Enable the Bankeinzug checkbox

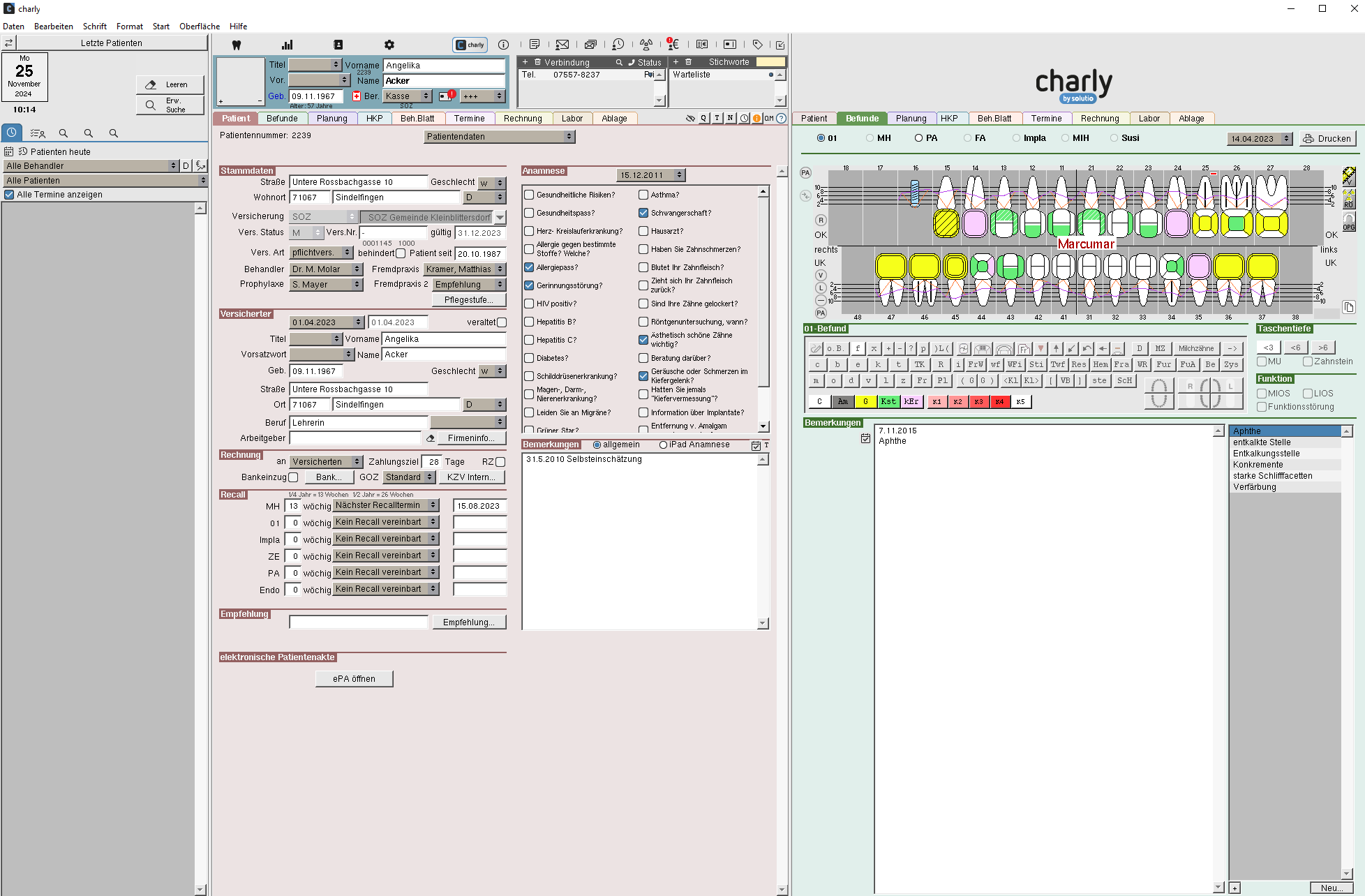[293, 477]
